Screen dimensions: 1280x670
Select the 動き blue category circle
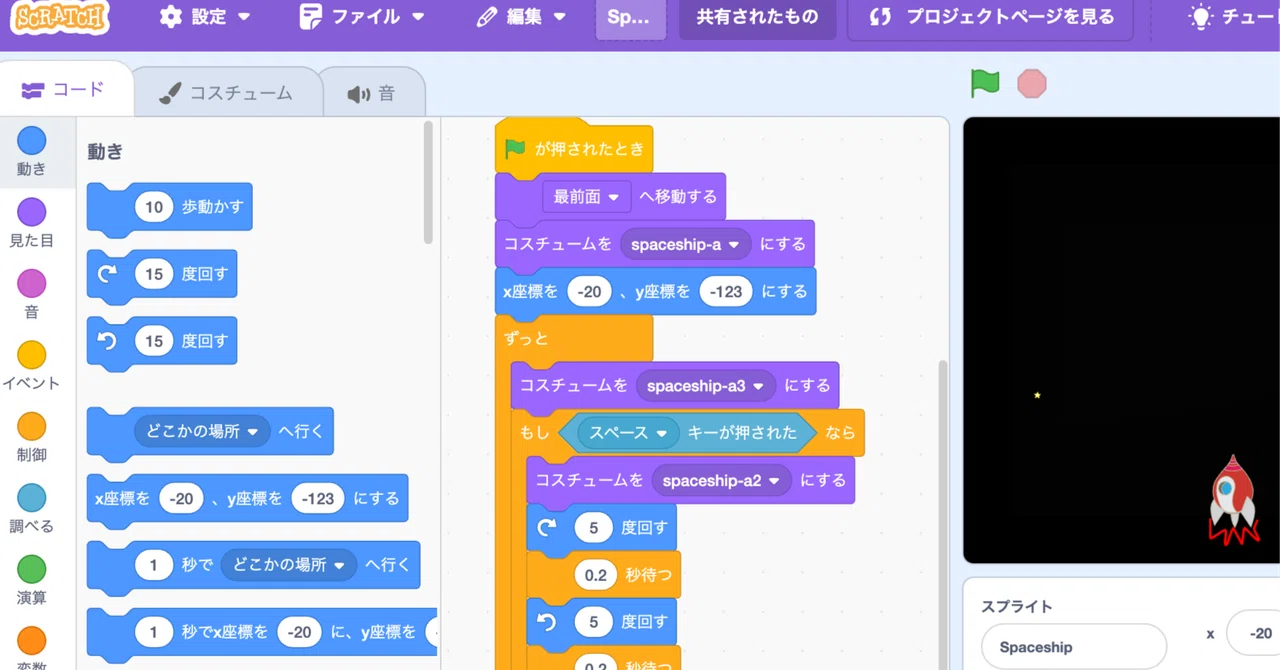[x=32, y=140]
